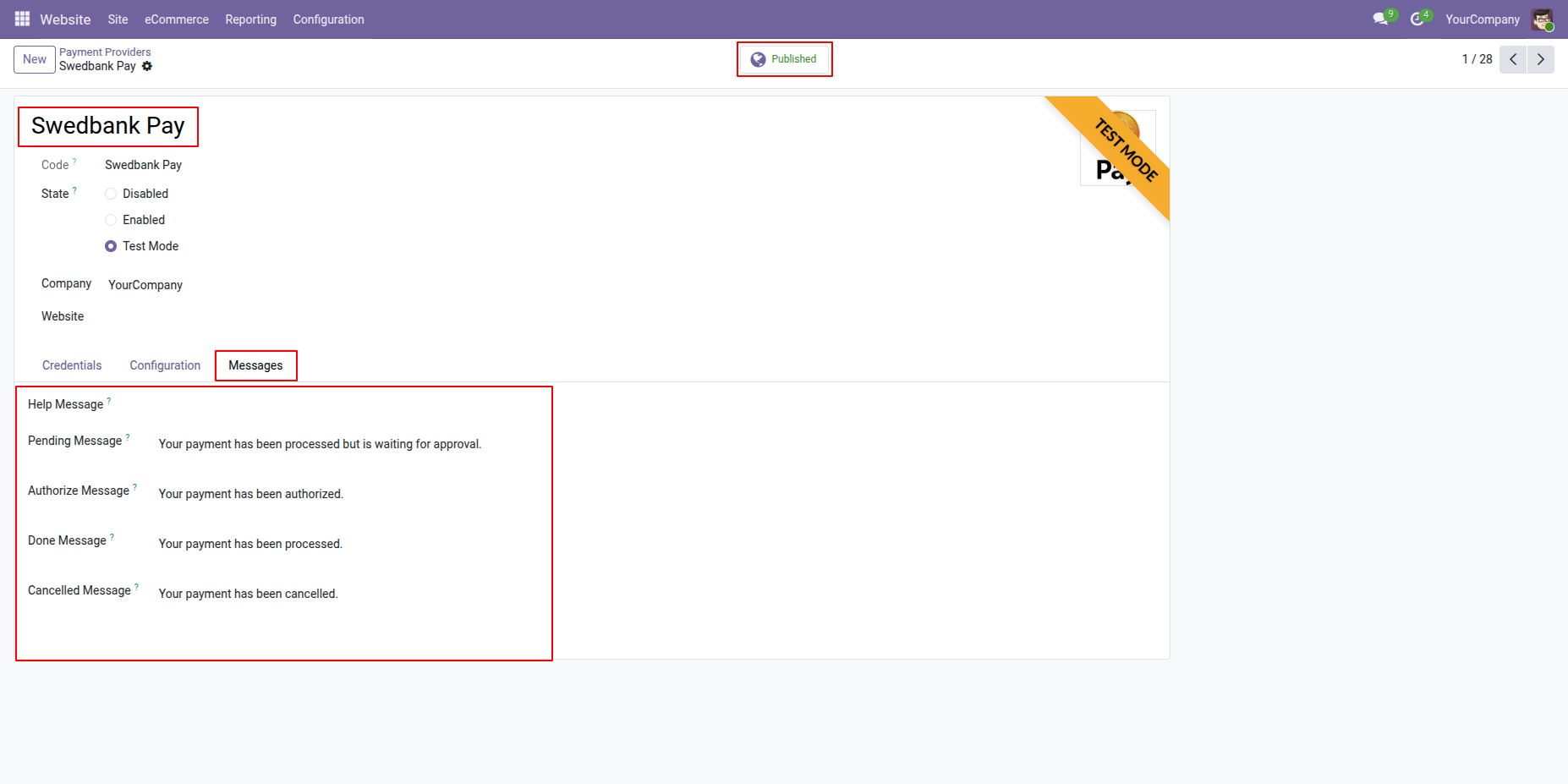Edit the Swedbank Pay name field

tap(108, 126)
